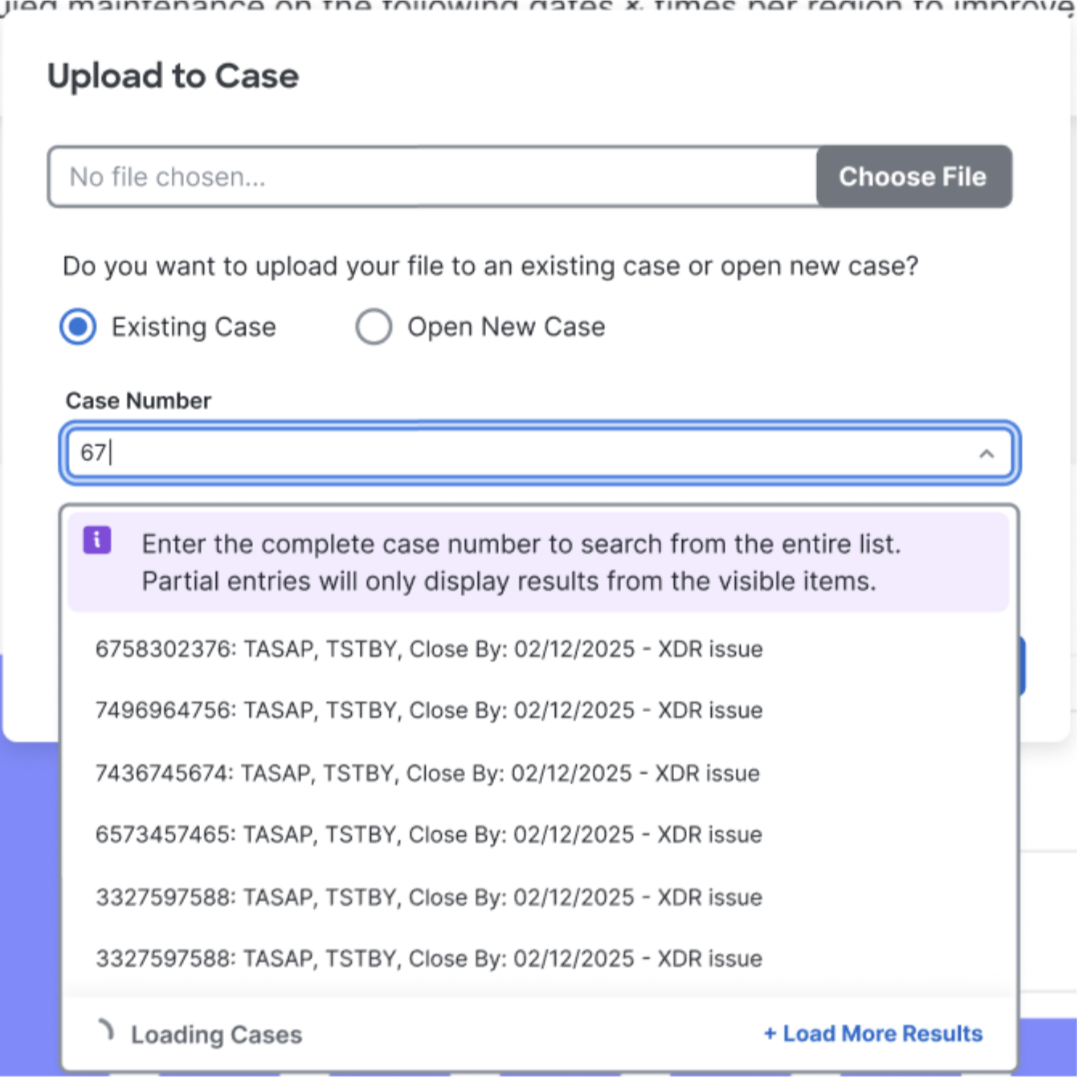Click the Case Number field label

138,401
